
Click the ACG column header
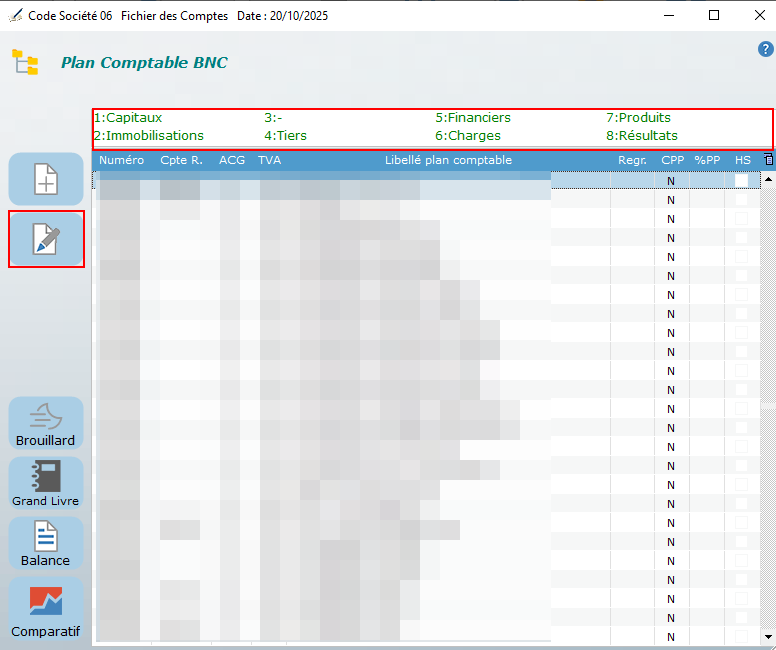[232, 160]
